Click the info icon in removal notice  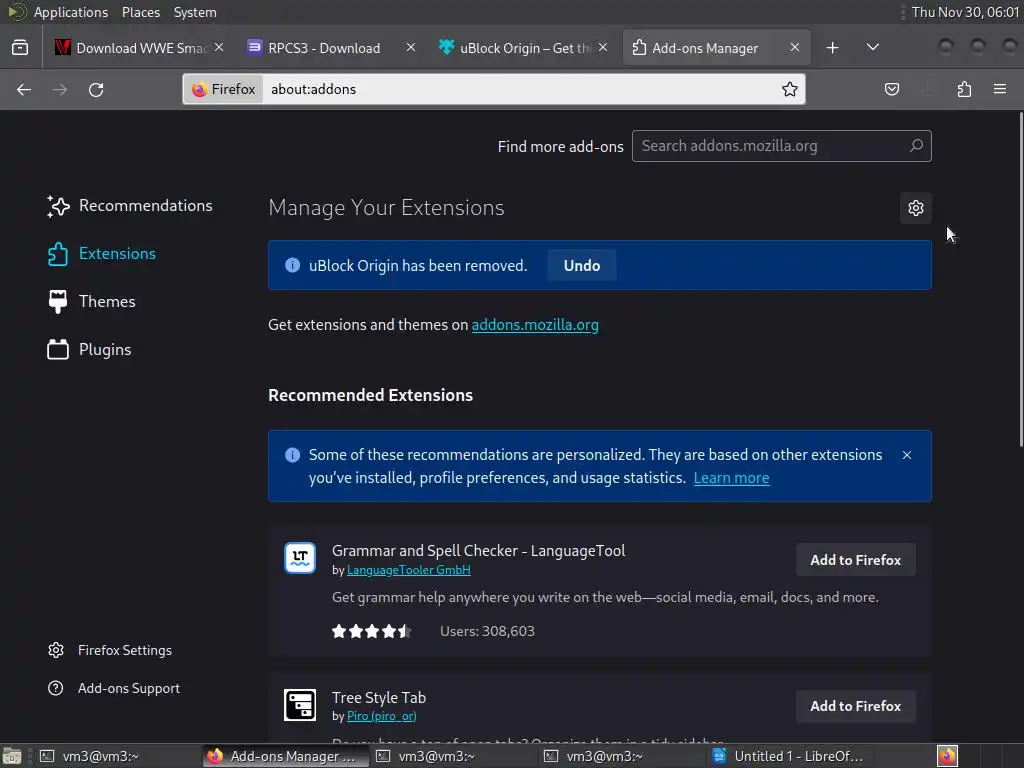pos(292,265)
